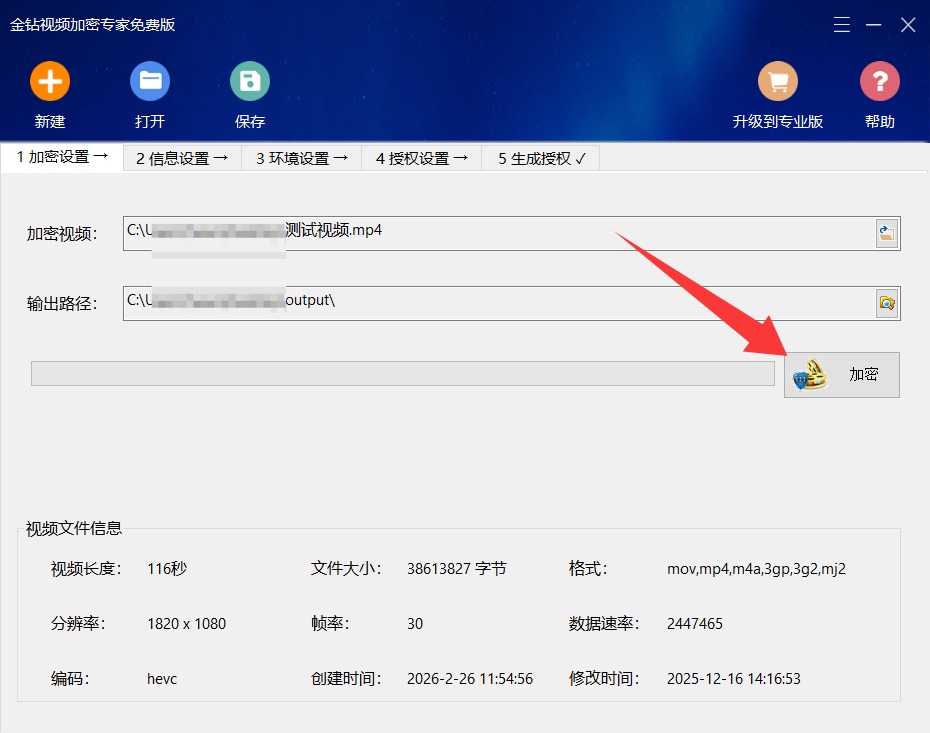Click the 输出路径: label
Image resolution: width=930 pixels, height=733 pixels.
62,304
